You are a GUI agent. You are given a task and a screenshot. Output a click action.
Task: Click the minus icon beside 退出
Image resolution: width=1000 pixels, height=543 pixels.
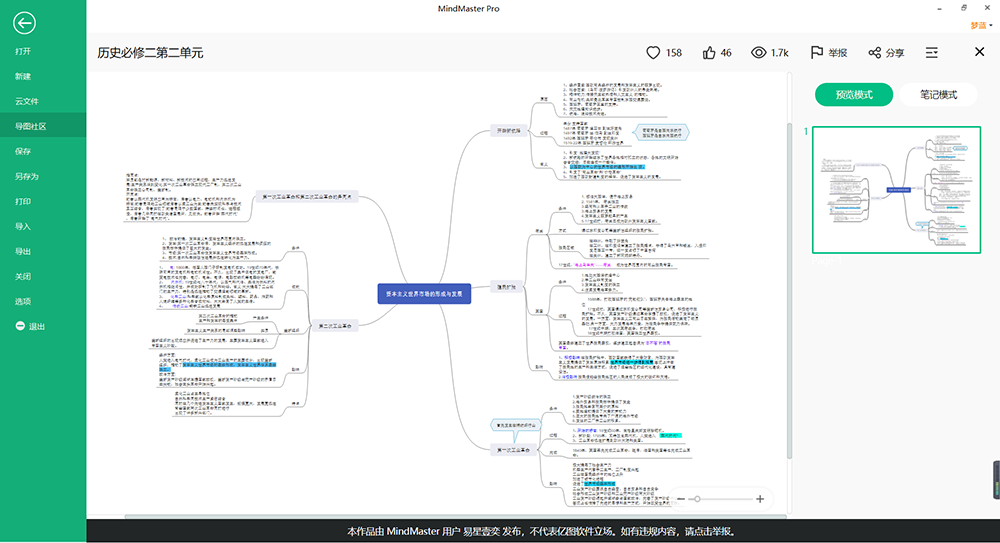point(20,326)
